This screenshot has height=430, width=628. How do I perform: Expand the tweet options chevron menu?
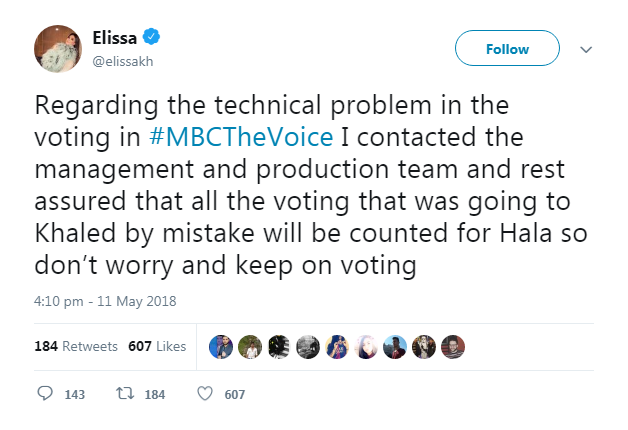(587, 49)
